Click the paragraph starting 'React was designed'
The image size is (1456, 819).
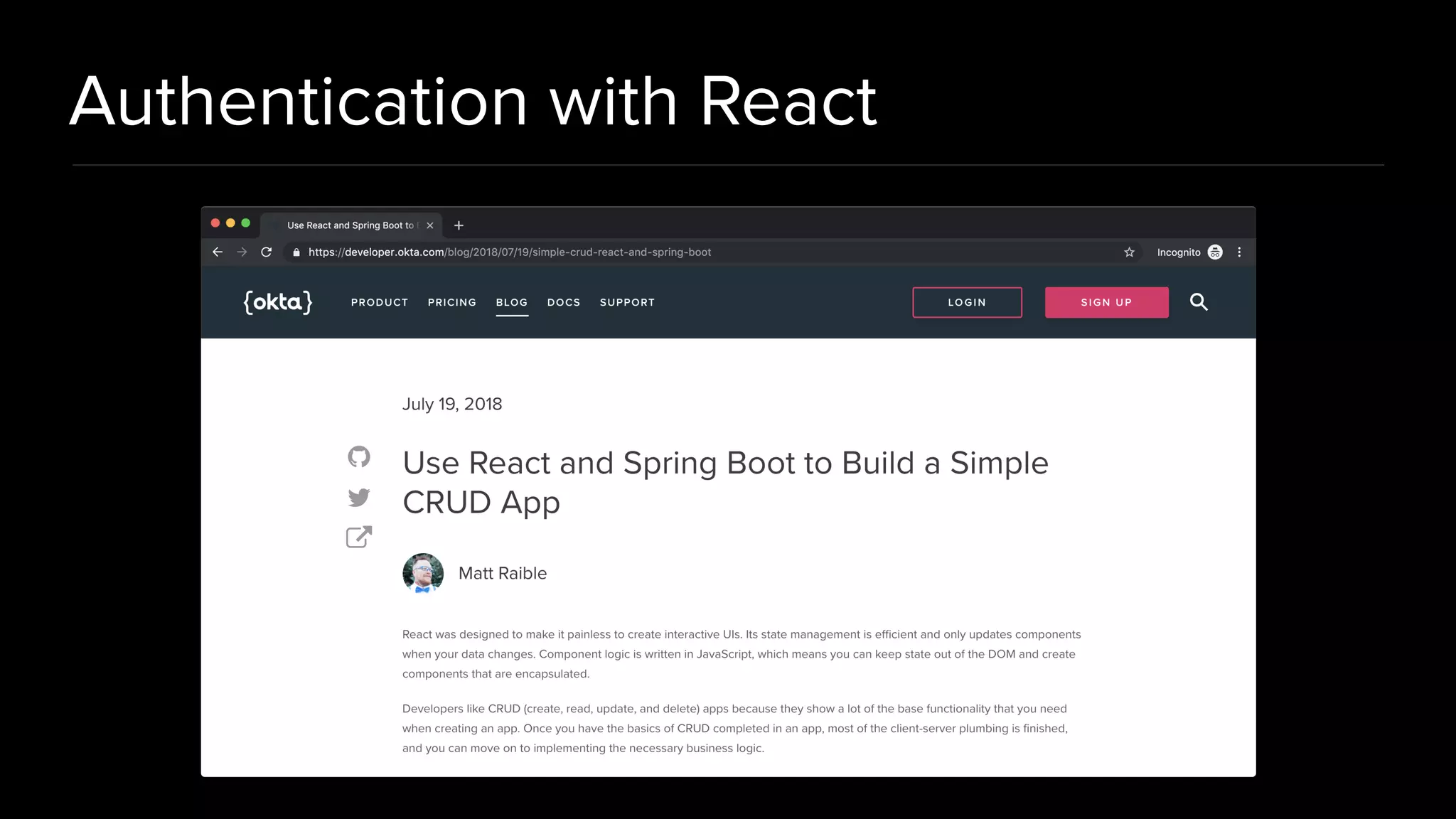click(742, 654)
